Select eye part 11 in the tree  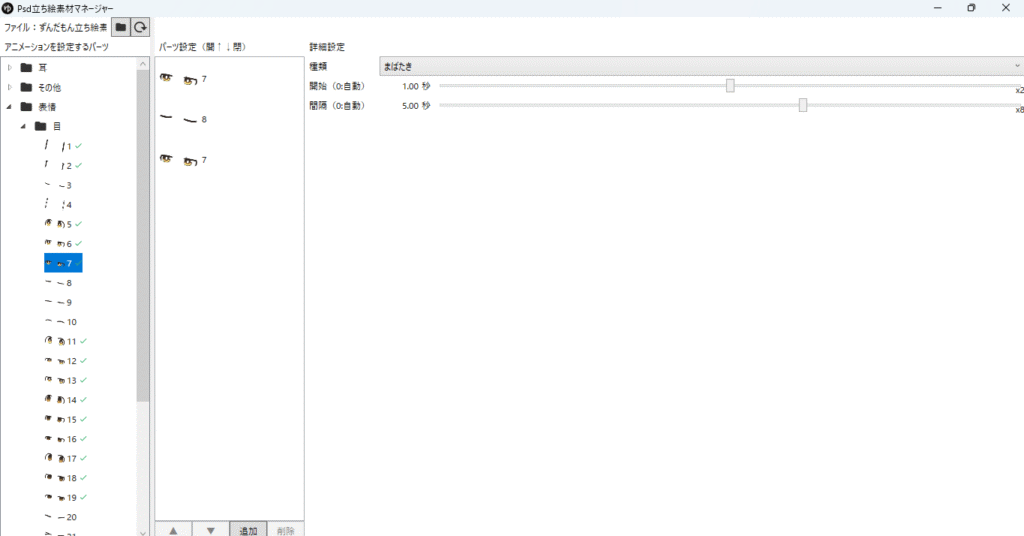tap(66, 341)
